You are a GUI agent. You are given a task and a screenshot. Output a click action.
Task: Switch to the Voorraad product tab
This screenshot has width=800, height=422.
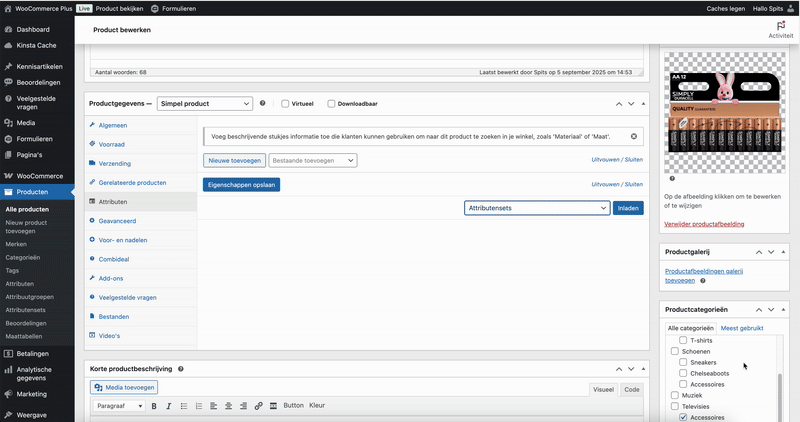[114, 144]
